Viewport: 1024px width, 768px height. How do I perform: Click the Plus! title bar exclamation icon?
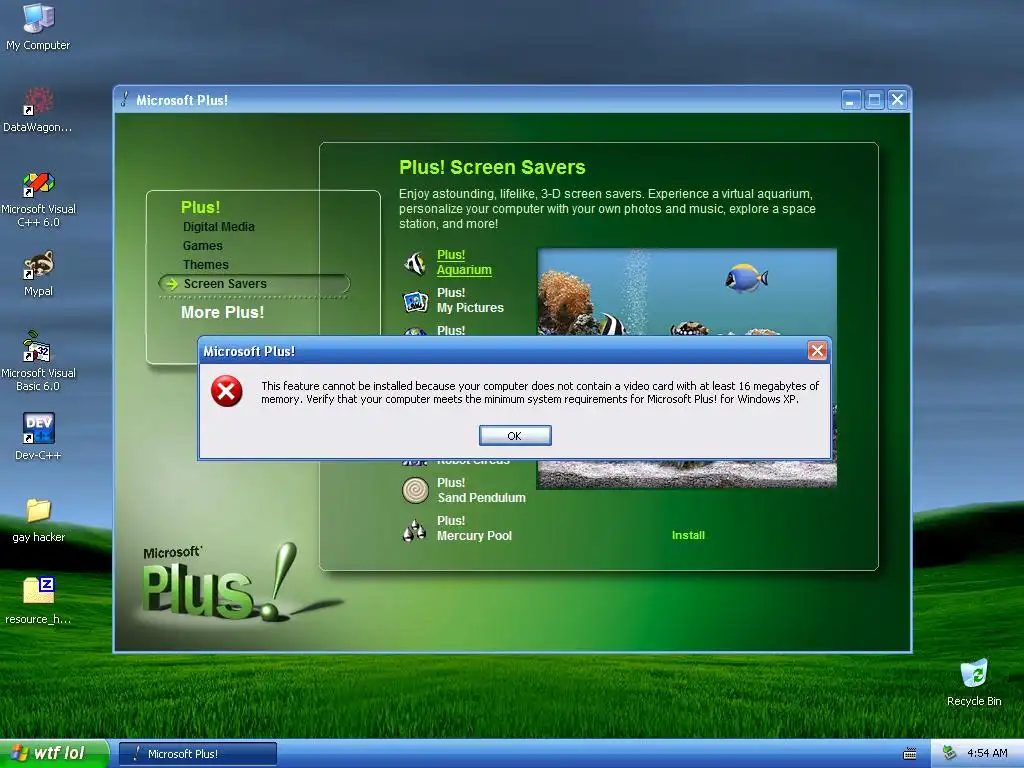tap(125, 99)
